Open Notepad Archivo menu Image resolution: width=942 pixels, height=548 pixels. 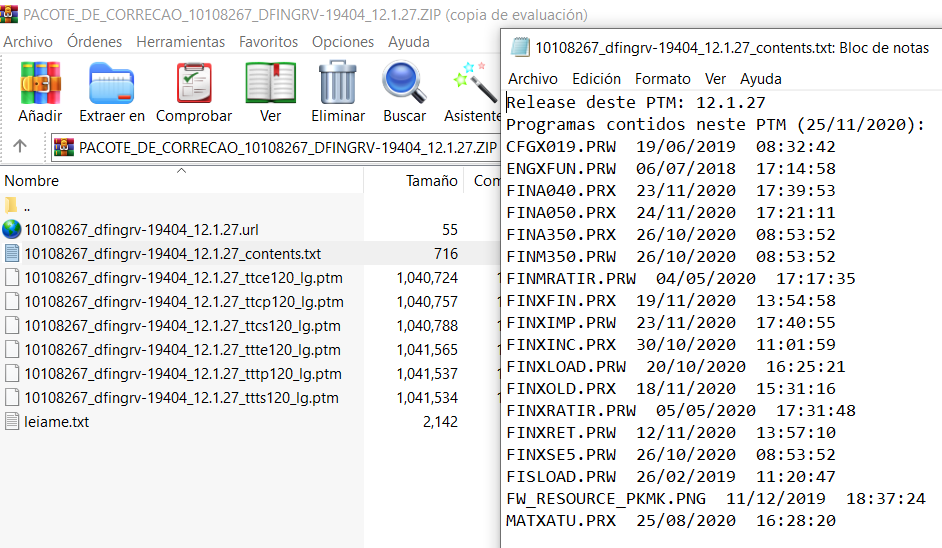pos(533,79)
